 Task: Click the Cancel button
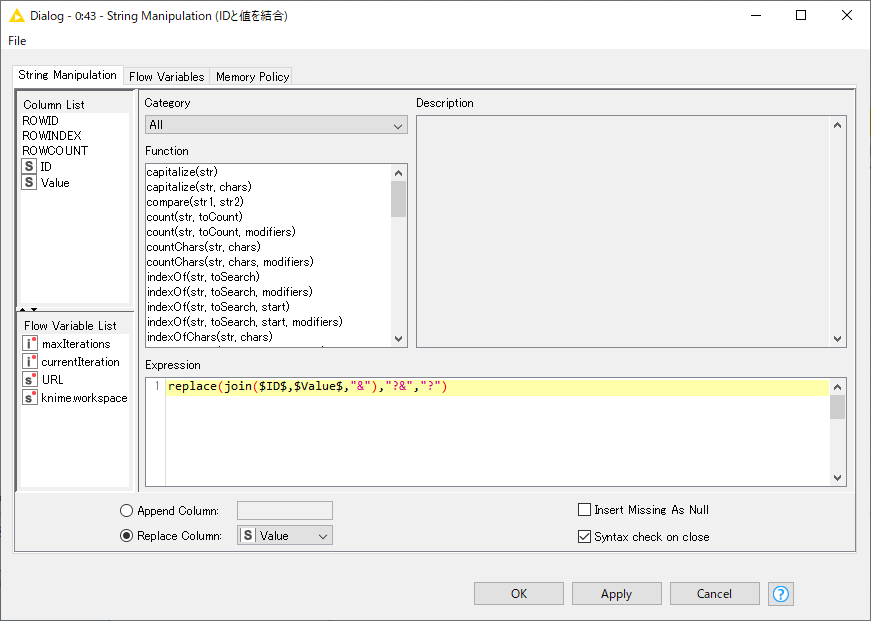point(714,594)
